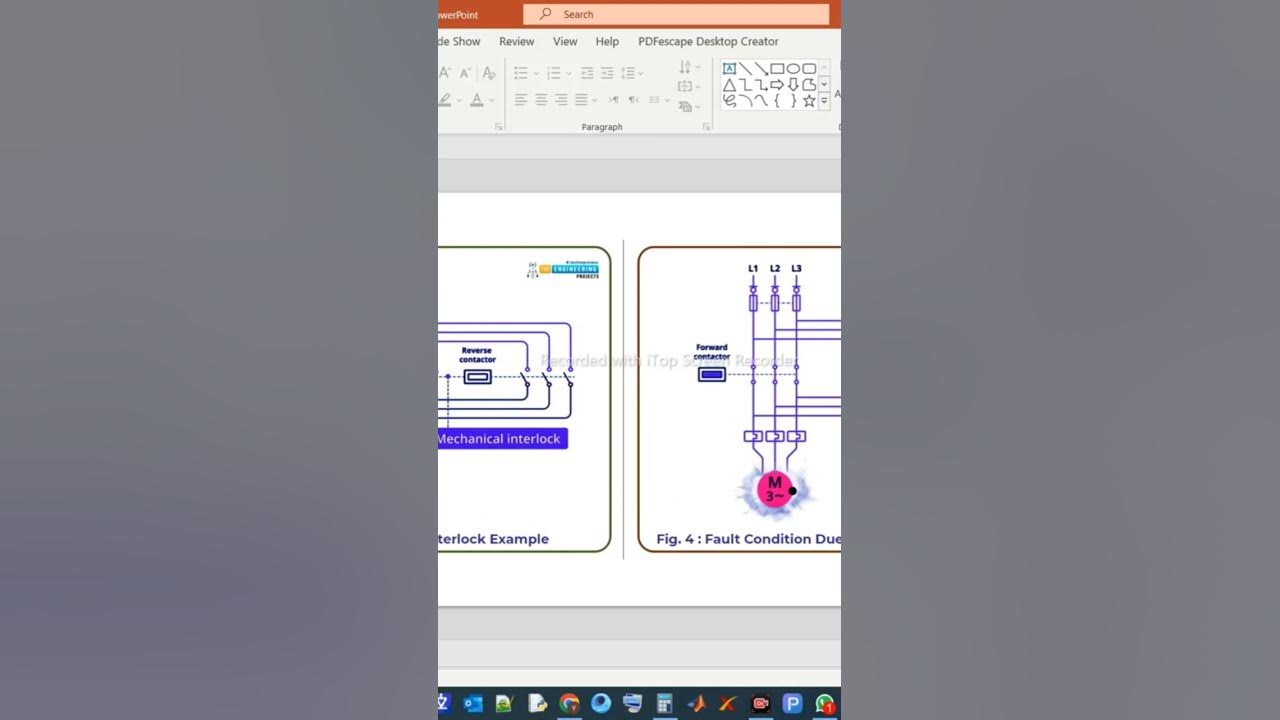
Task: Select the Right Brace shape
Action: (x=793, y=101)
